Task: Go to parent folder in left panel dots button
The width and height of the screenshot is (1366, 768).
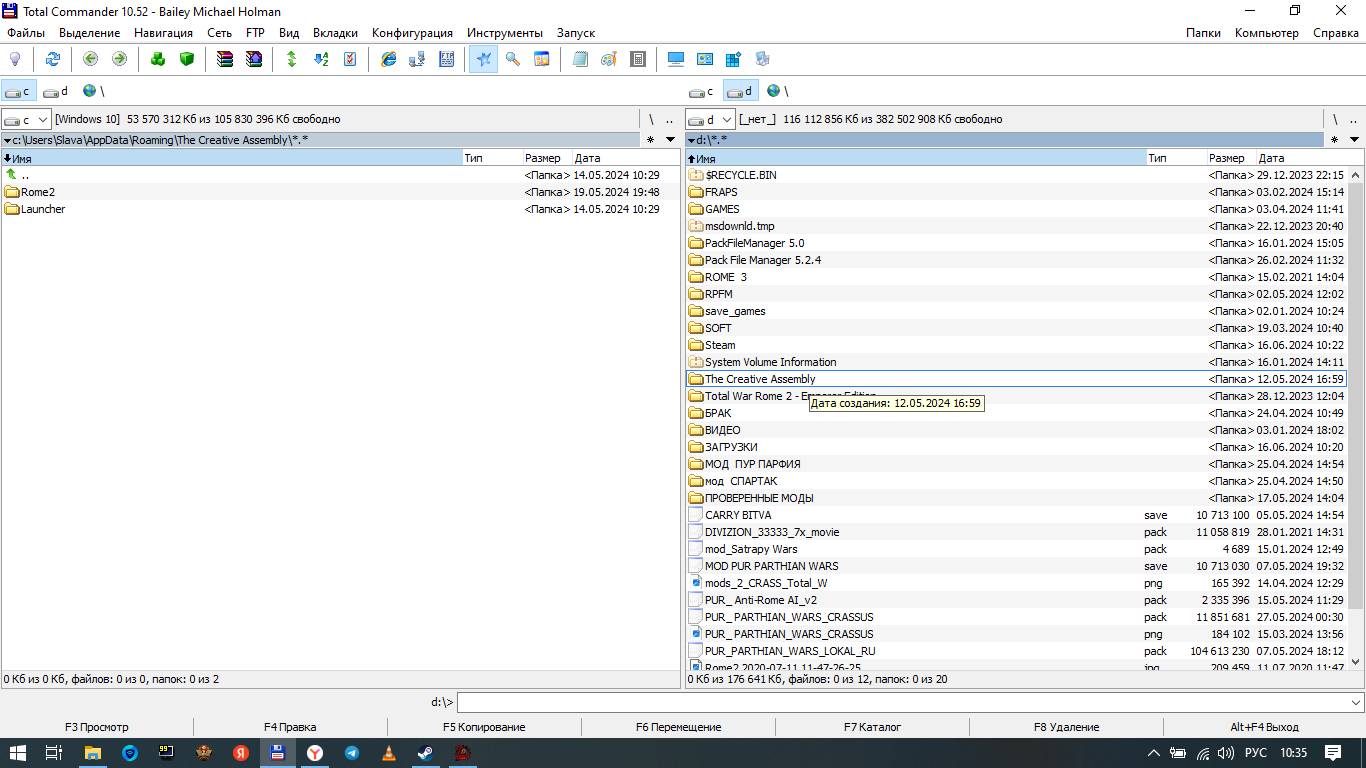Action: [x=670, y=119]
